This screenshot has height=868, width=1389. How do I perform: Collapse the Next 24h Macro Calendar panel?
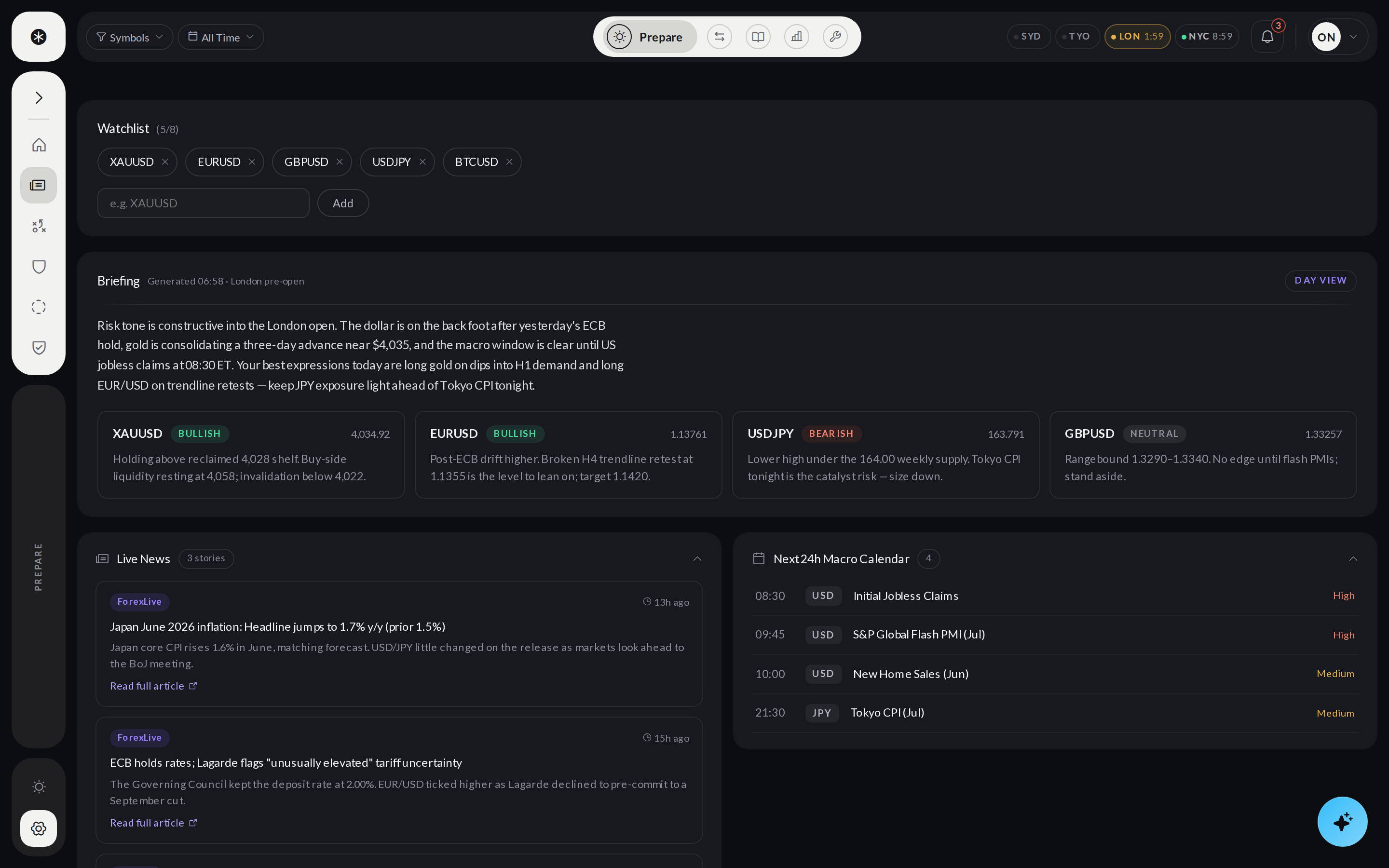point(1353,558)
